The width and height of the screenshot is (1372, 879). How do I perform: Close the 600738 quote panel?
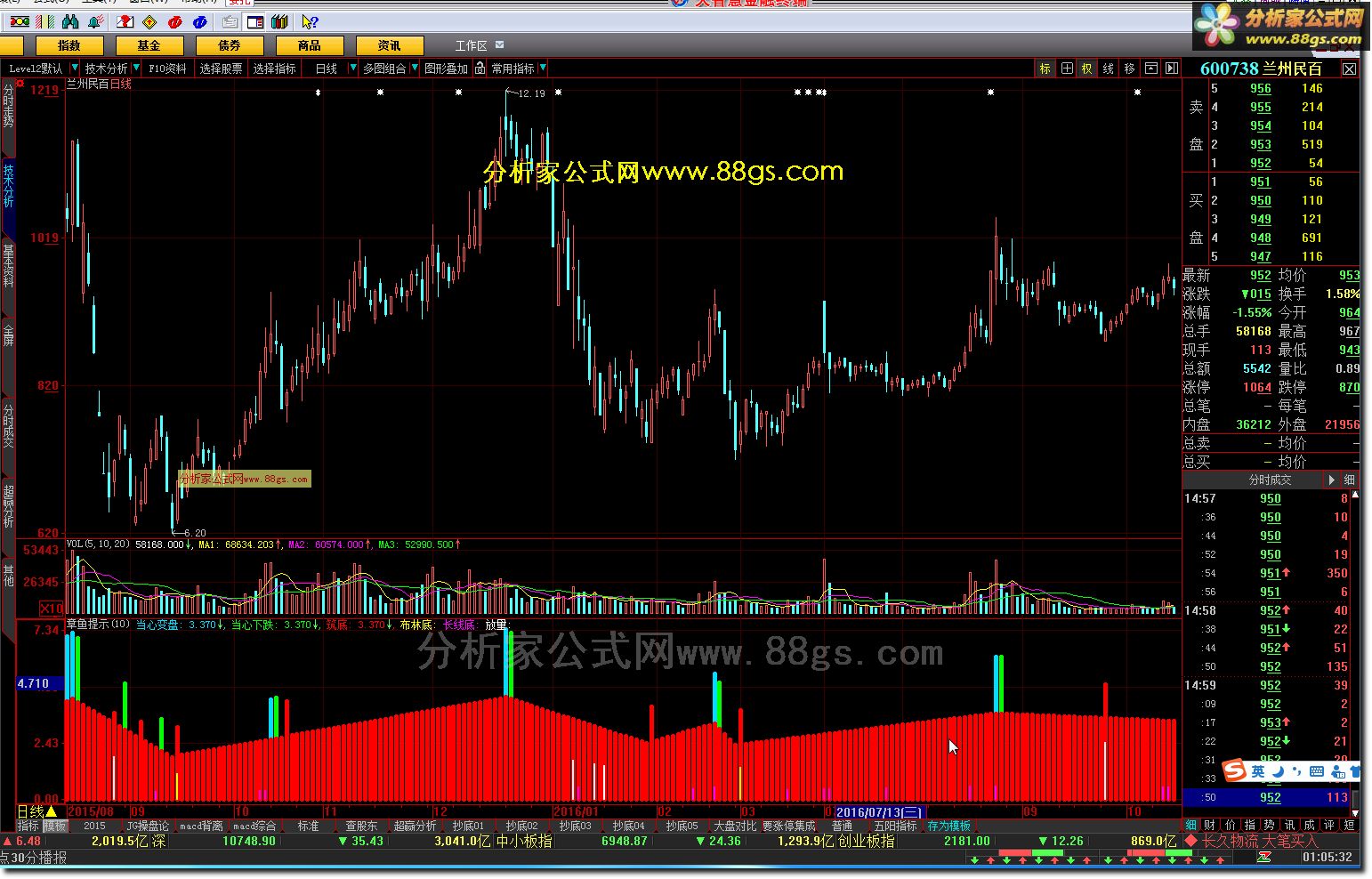tap(1350, 69)
